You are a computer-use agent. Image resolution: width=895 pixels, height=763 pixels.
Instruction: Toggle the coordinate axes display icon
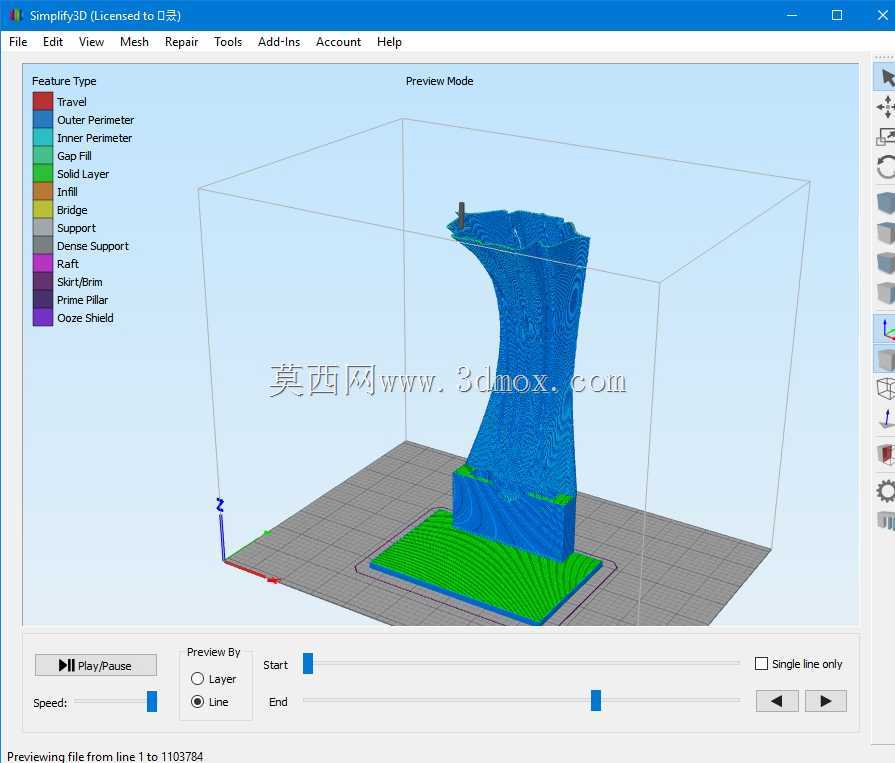coord(886,329)
